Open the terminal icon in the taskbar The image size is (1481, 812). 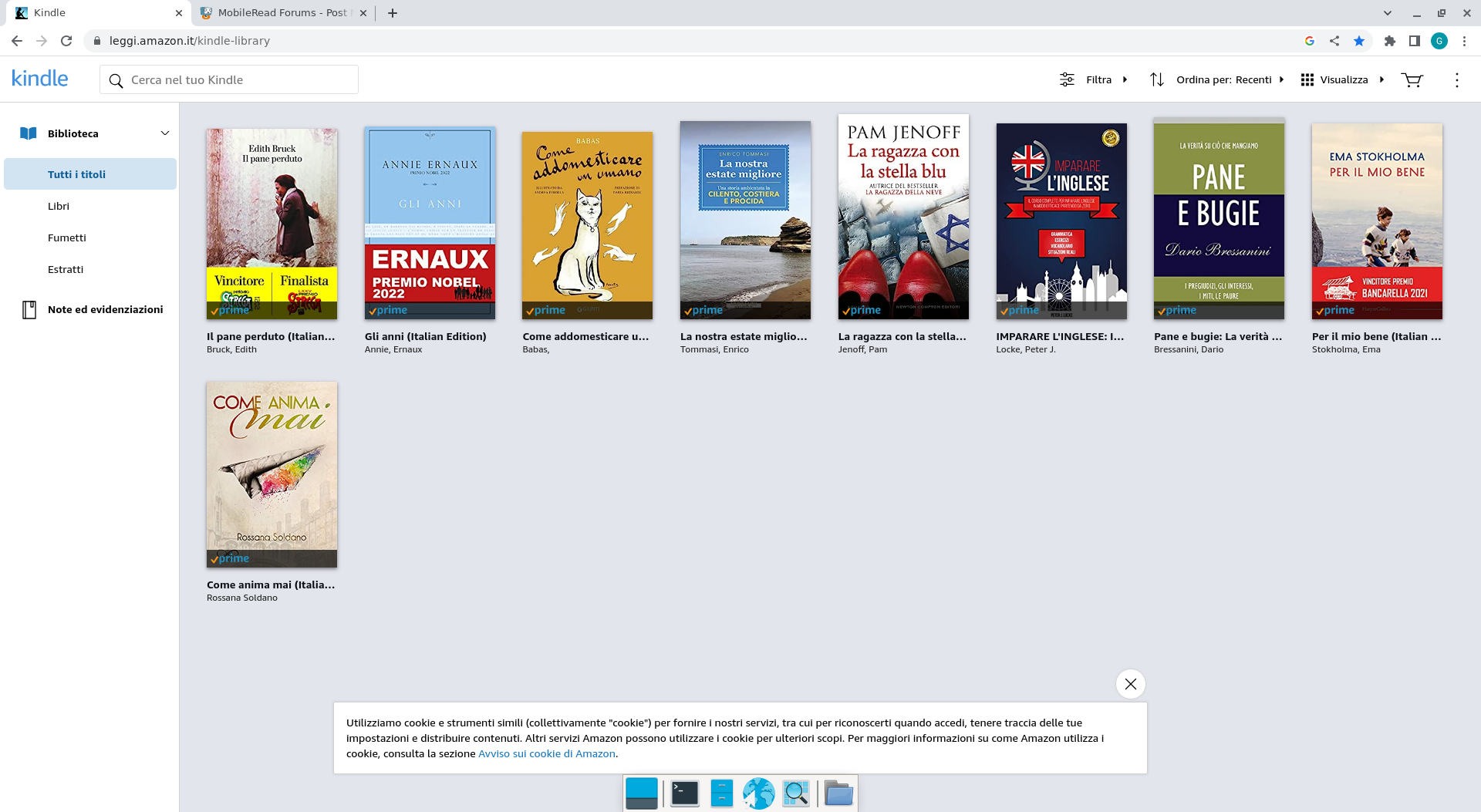coord(684,793)
